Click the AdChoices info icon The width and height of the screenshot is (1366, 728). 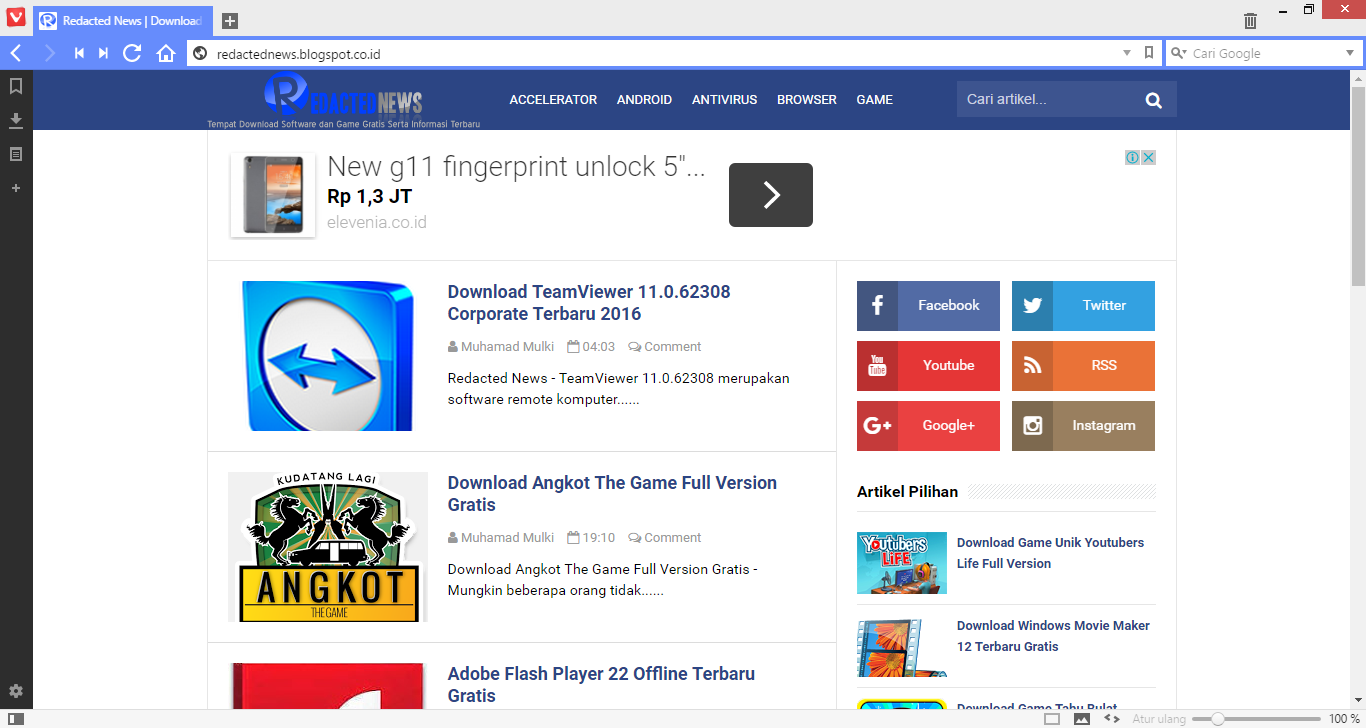coord(1133,157)
